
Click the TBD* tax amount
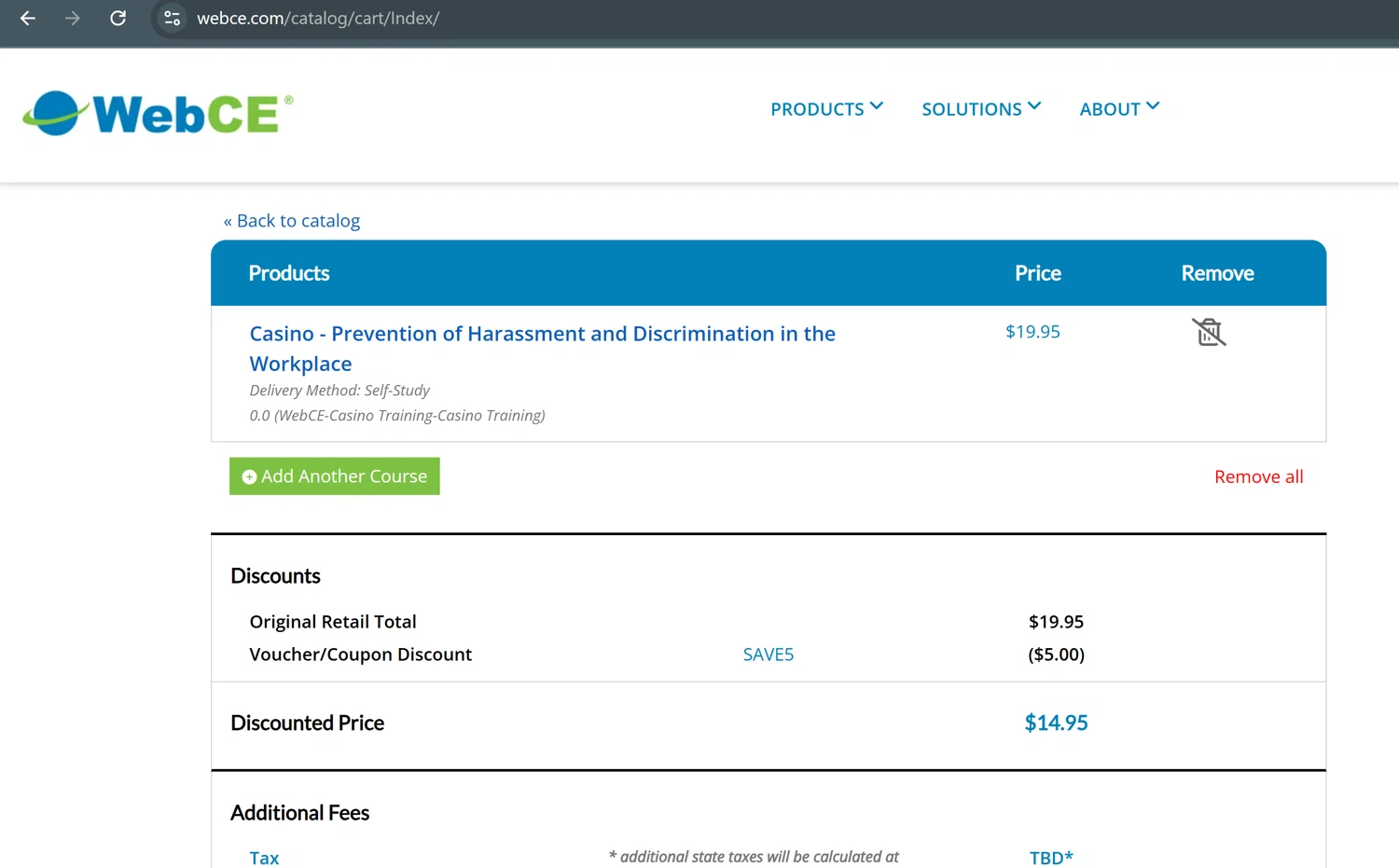1051,858
